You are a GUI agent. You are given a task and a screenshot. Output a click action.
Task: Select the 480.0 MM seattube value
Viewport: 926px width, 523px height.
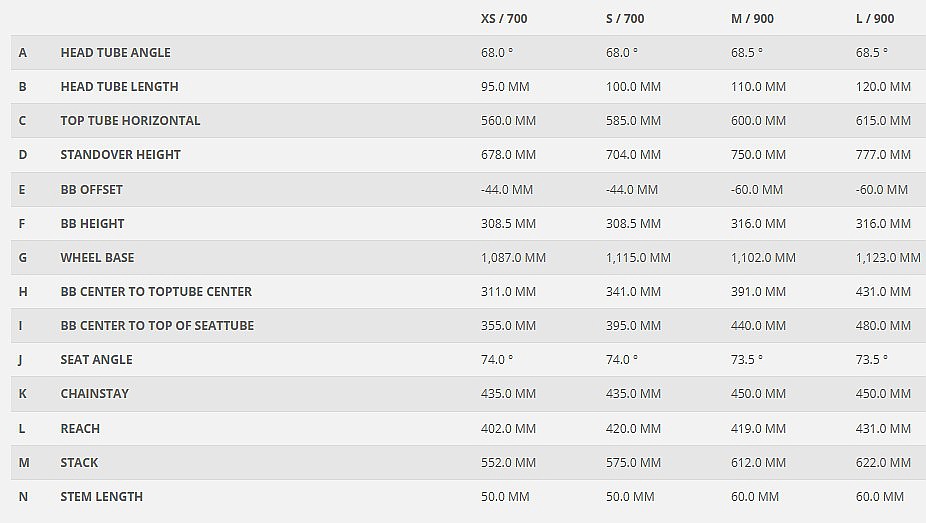click(x=883, y=325)
